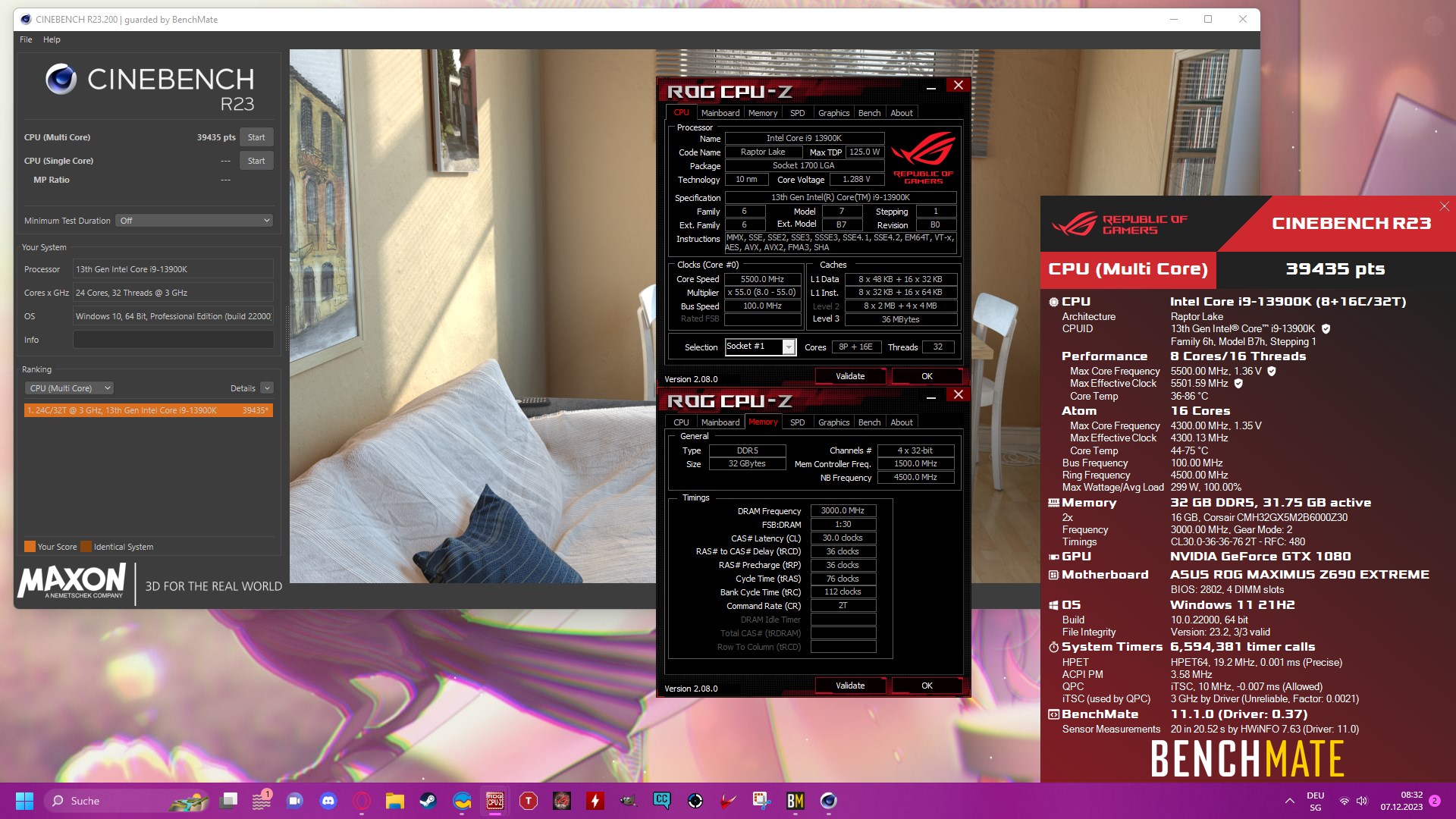Open the red lightning bolt app
This screenshot has width=1456, height=819.
[x=595, y=801]
